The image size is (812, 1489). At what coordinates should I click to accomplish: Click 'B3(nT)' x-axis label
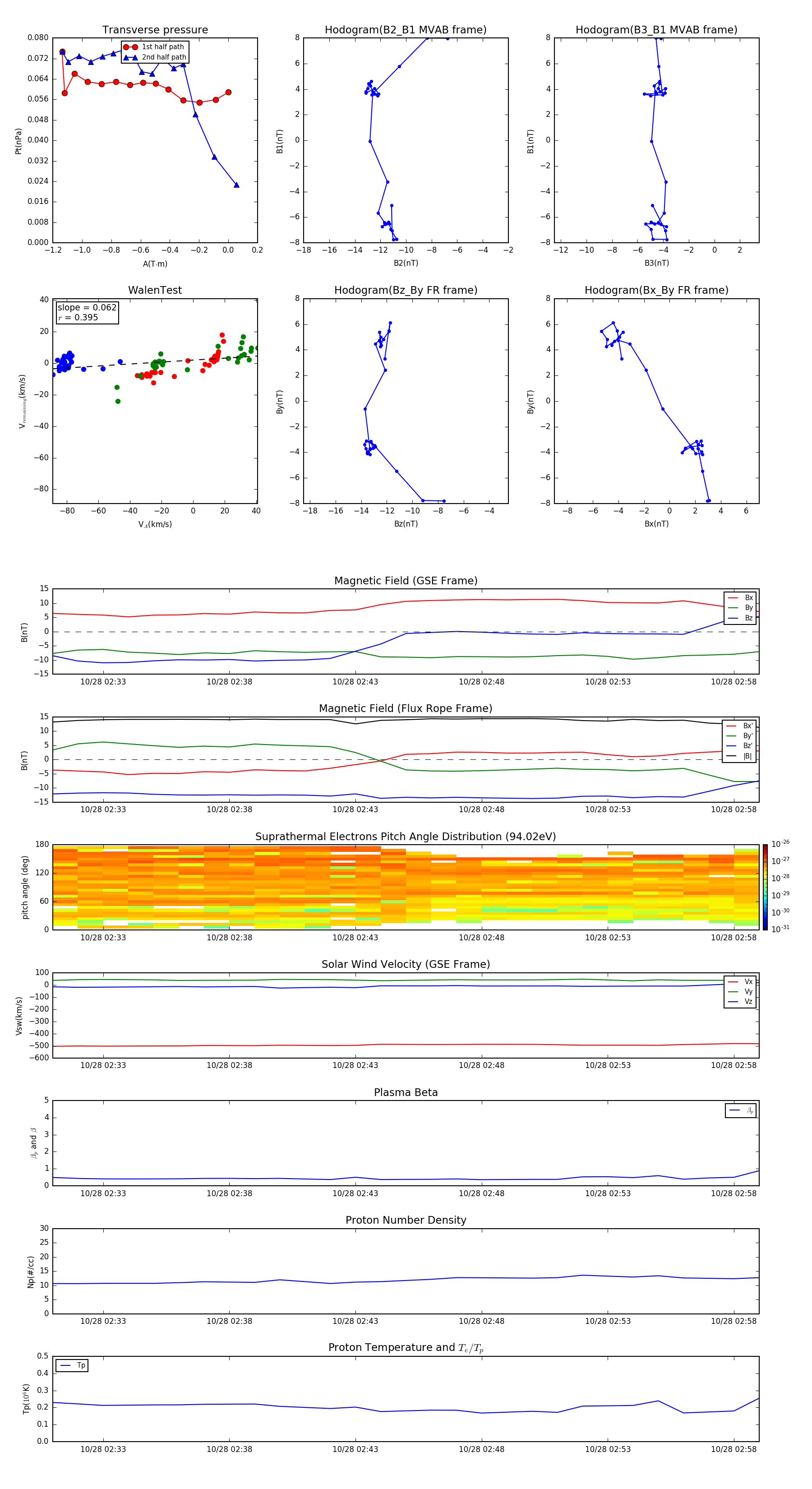[x=656, y=263]
